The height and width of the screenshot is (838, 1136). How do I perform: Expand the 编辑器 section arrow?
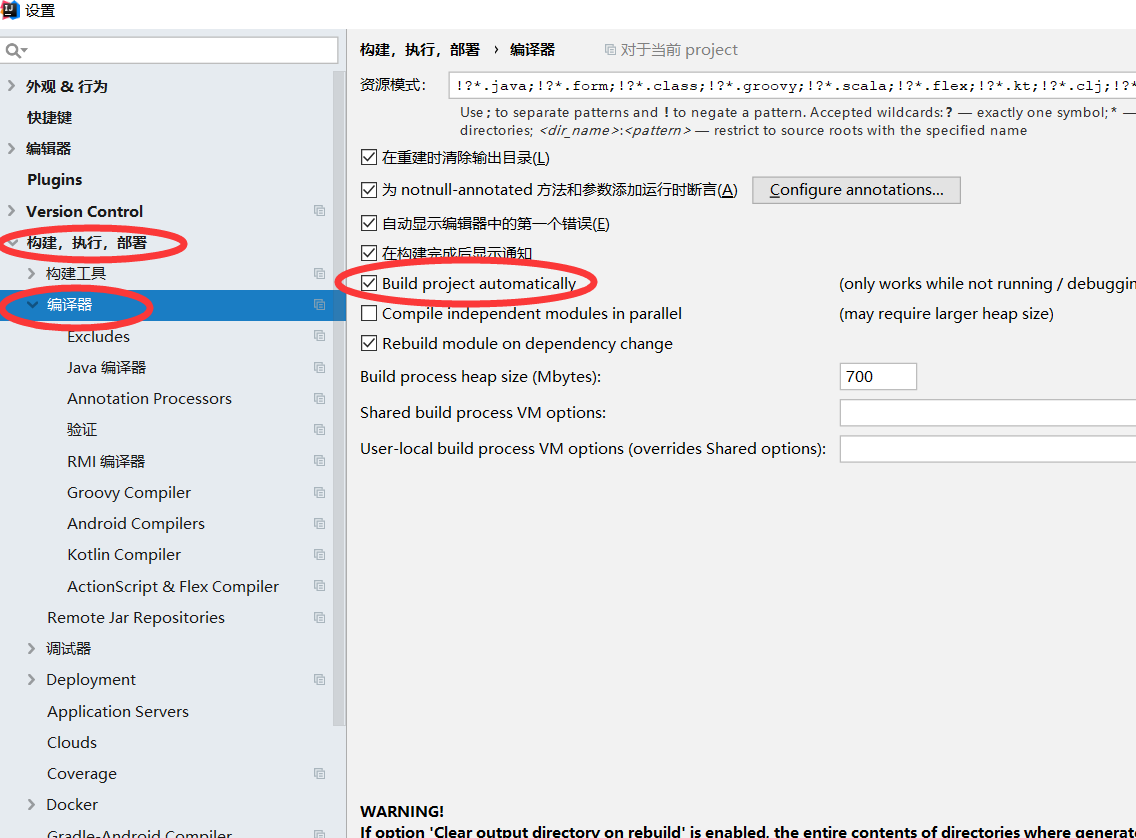(x=11, y=148)
